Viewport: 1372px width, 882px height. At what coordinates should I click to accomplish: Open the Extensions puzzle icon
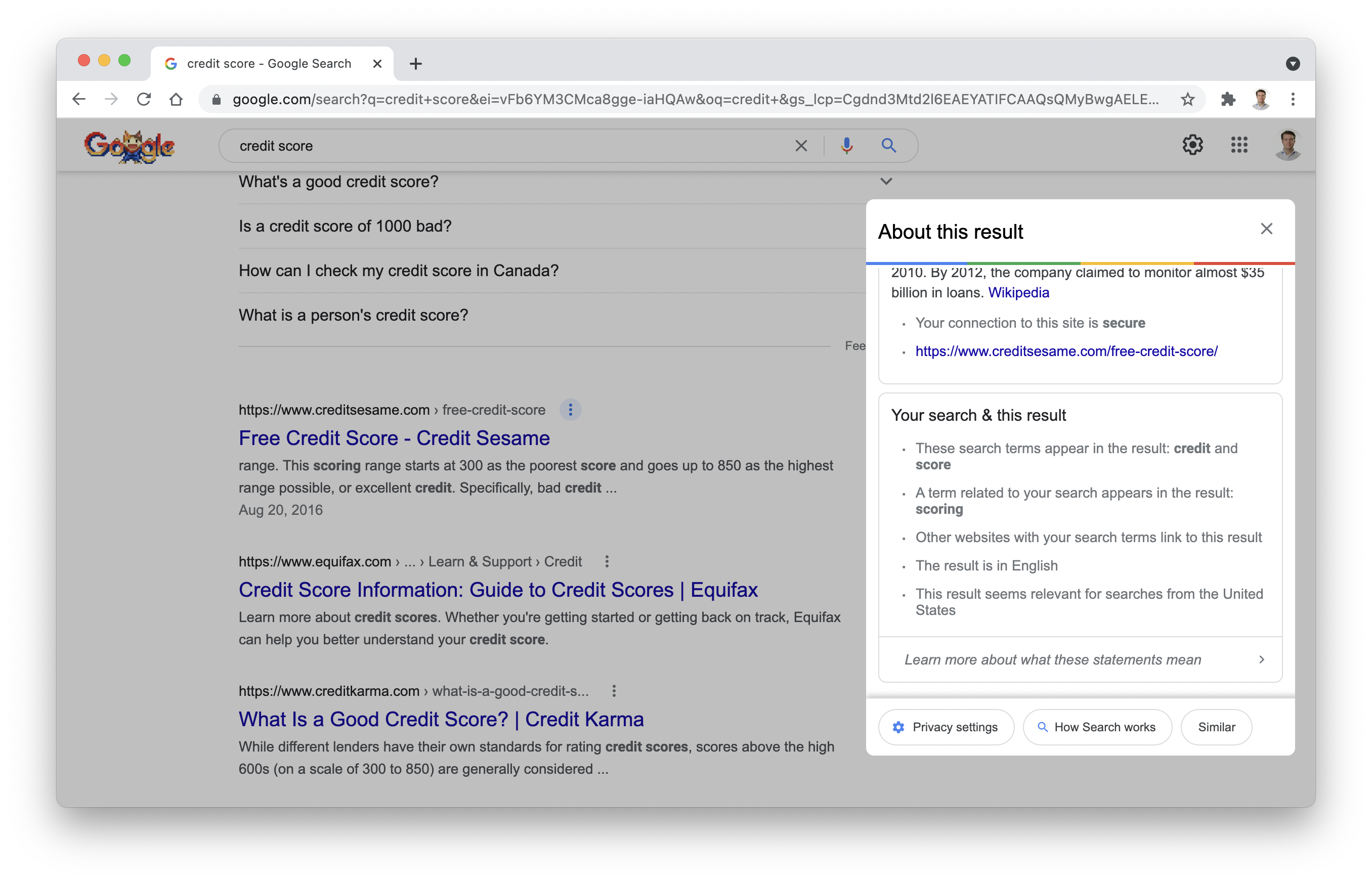[1228, 99]
